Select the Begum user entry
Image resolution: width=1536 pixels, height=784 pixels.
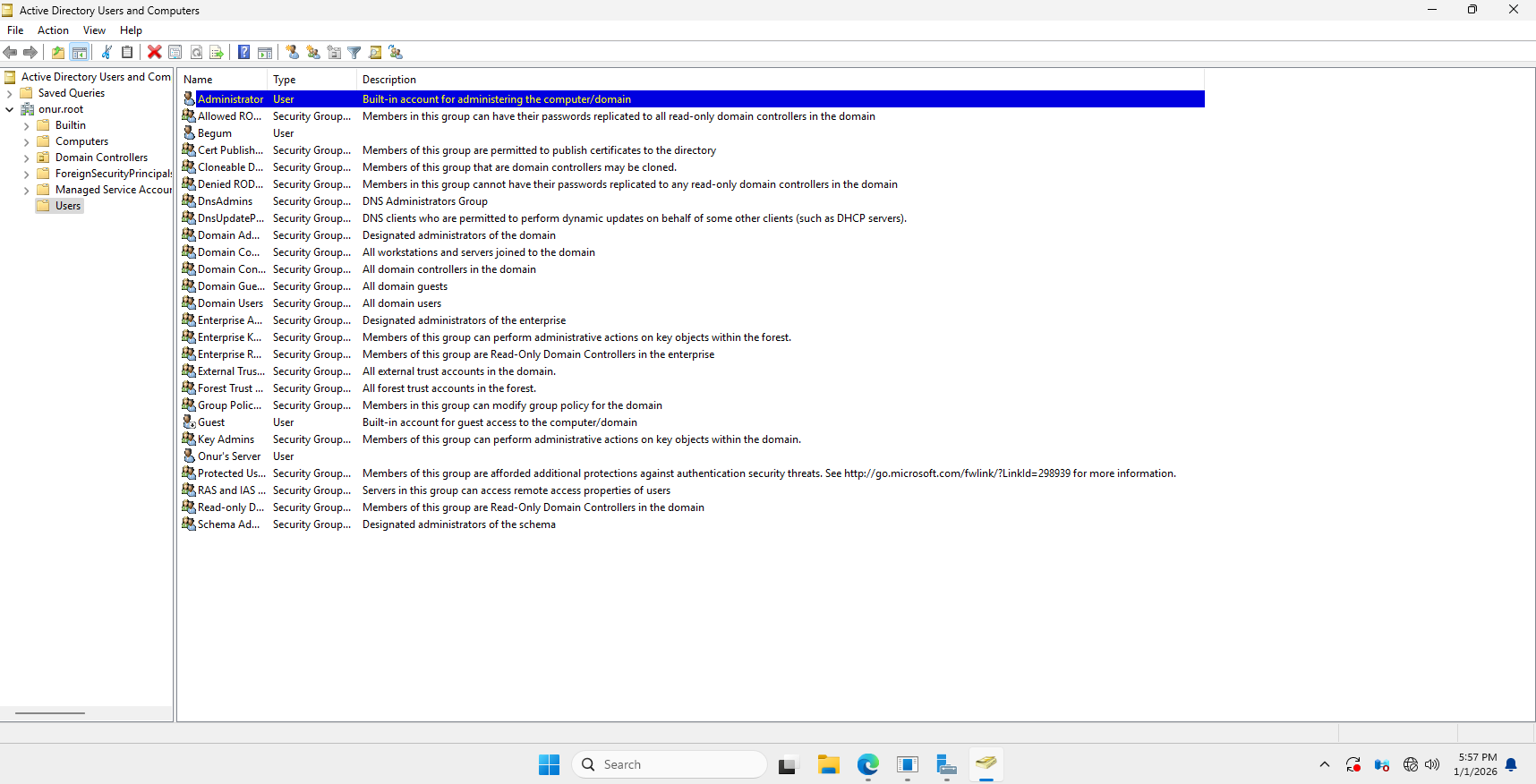215,133
